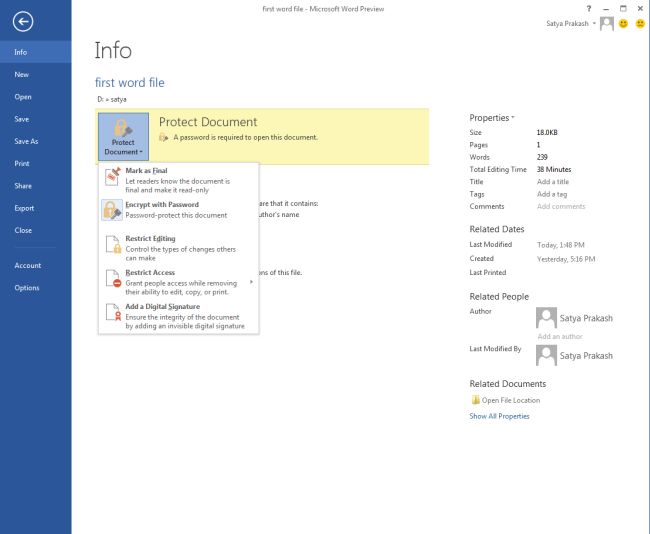The width and height of the screenshot is (650, 534).
Task: Open the Share page
Action: pos(36,186)
